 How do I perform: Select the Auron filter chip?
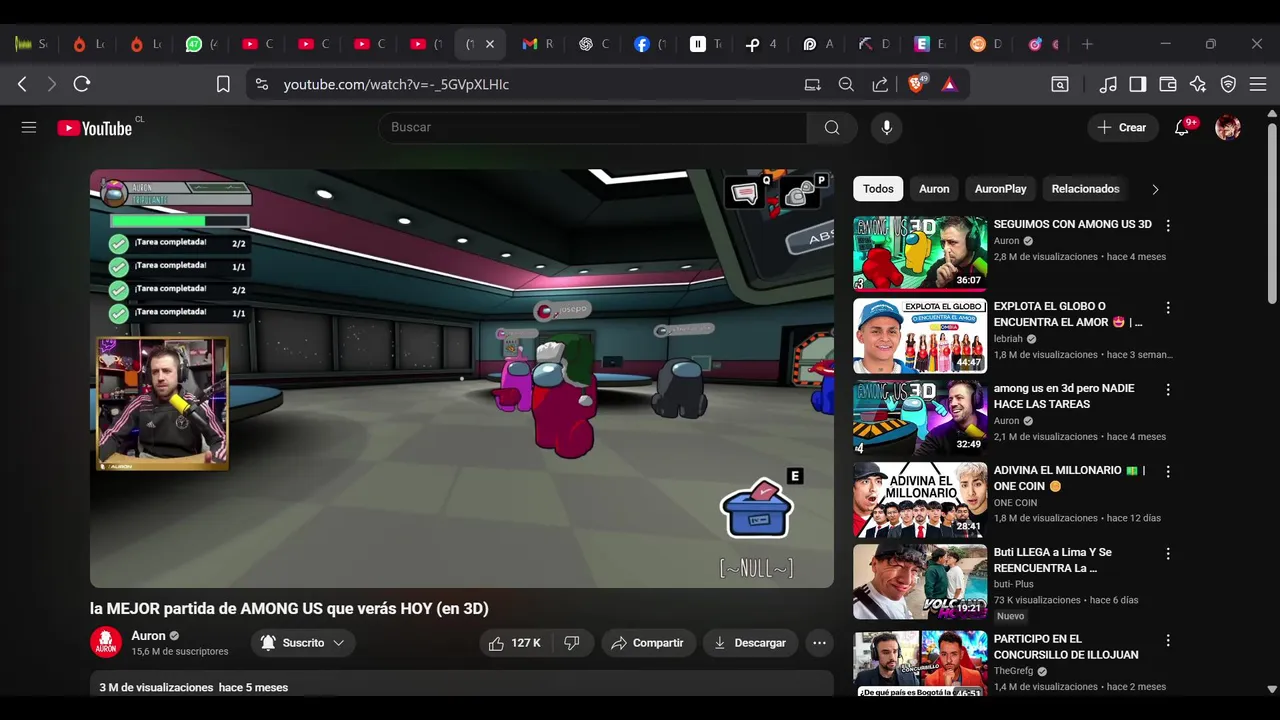click(934, 189)
